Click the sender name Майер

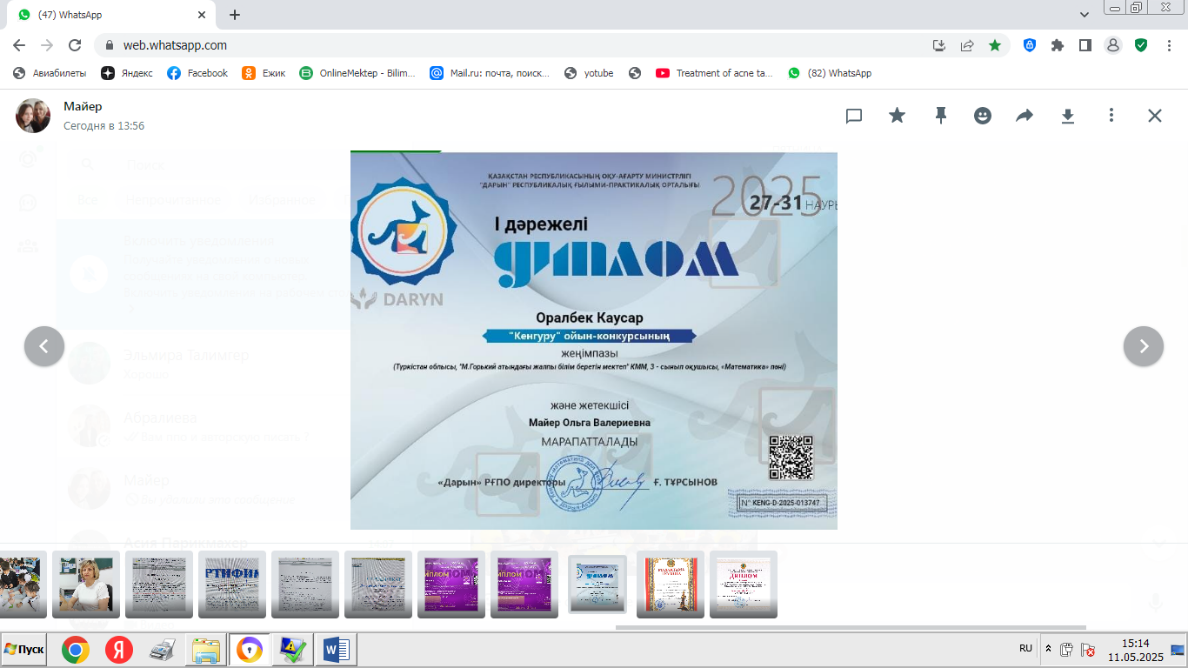[x=83, y=107]
